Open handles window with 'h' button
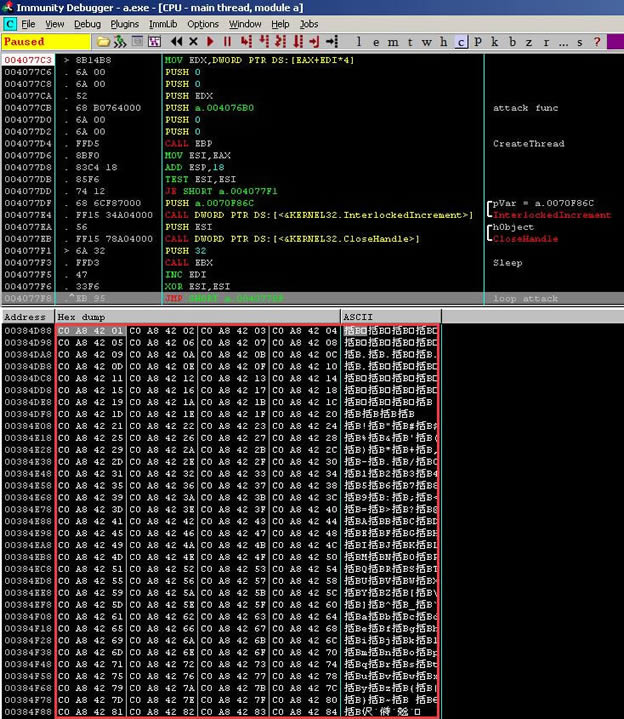The width and height of the screenshot is (624, 719). 443,42
